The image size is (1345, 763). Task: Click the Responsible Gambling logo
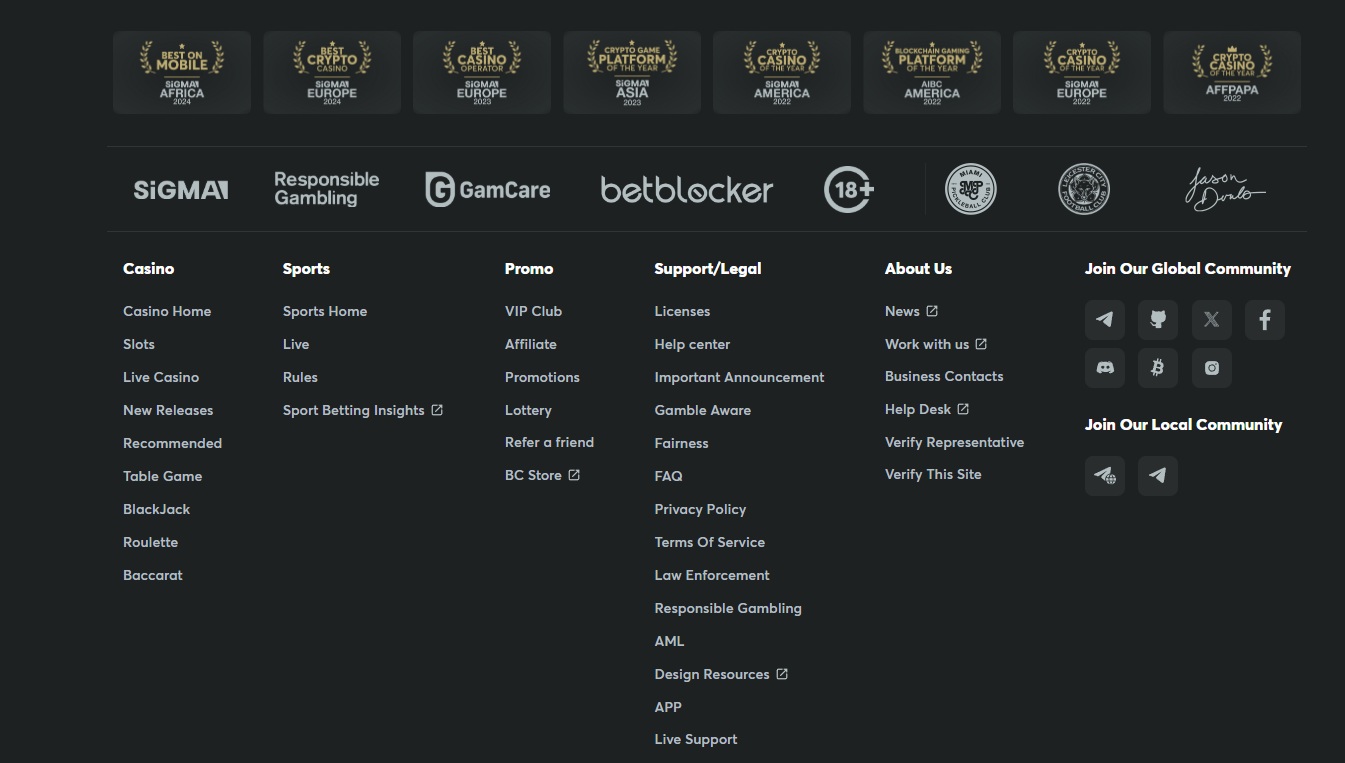327,189
